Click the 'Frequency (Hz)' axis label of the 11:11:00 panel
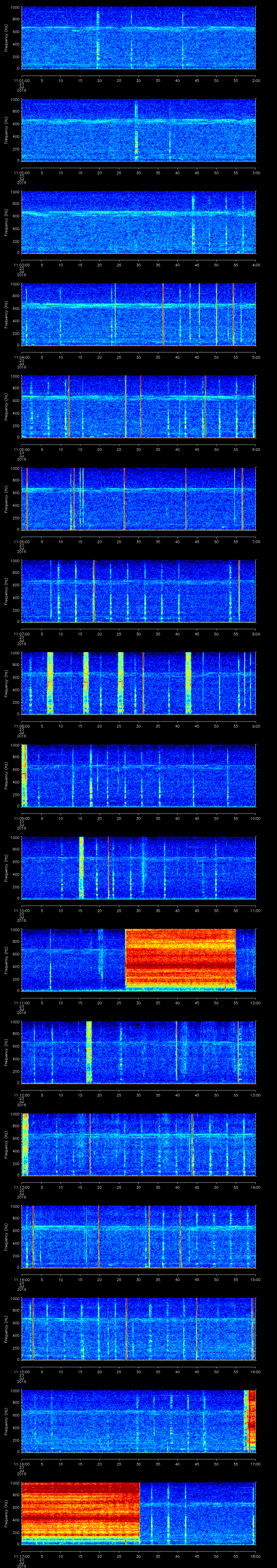The image size is (277, 1568). point(6,960)
